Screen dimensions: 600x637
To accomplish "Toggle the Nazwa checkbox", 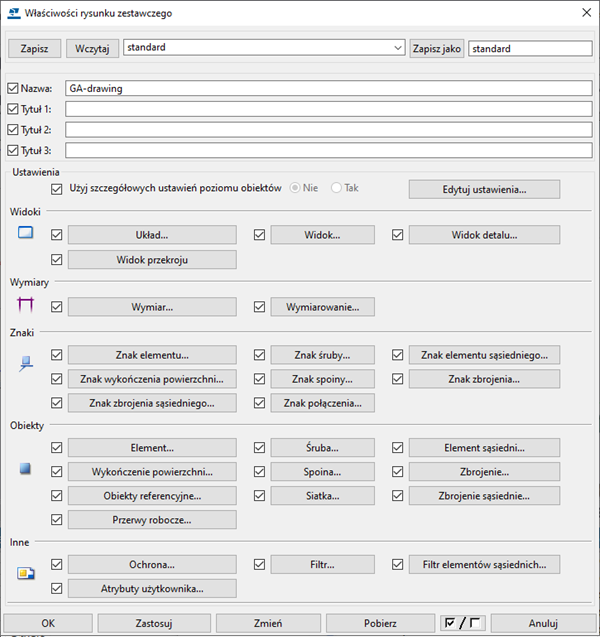I will (x=13, y=88).
